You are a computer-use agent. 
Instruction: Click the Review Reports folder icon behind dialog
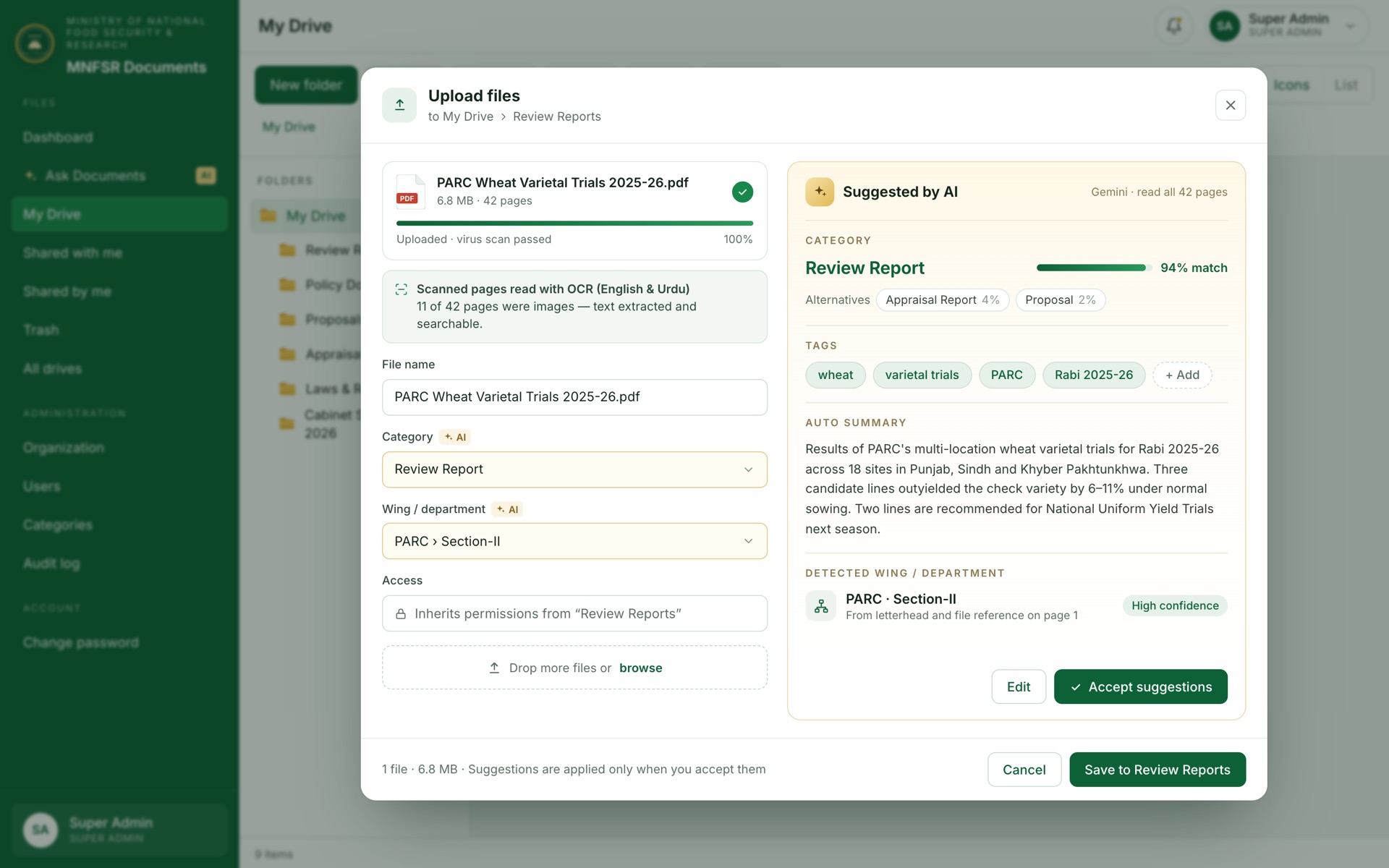tap(287, 250)
